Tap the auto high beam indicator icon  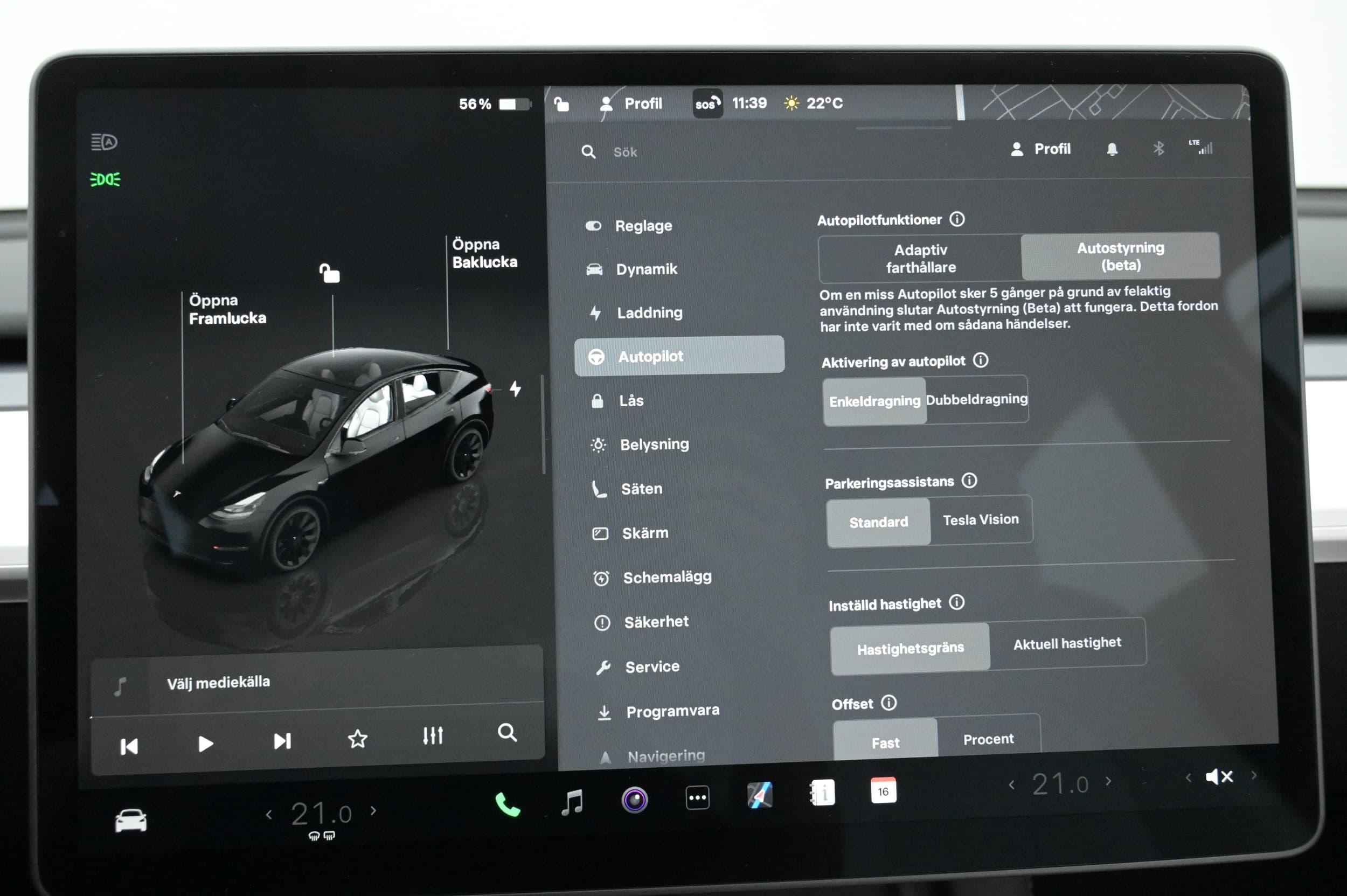[104, 142]
